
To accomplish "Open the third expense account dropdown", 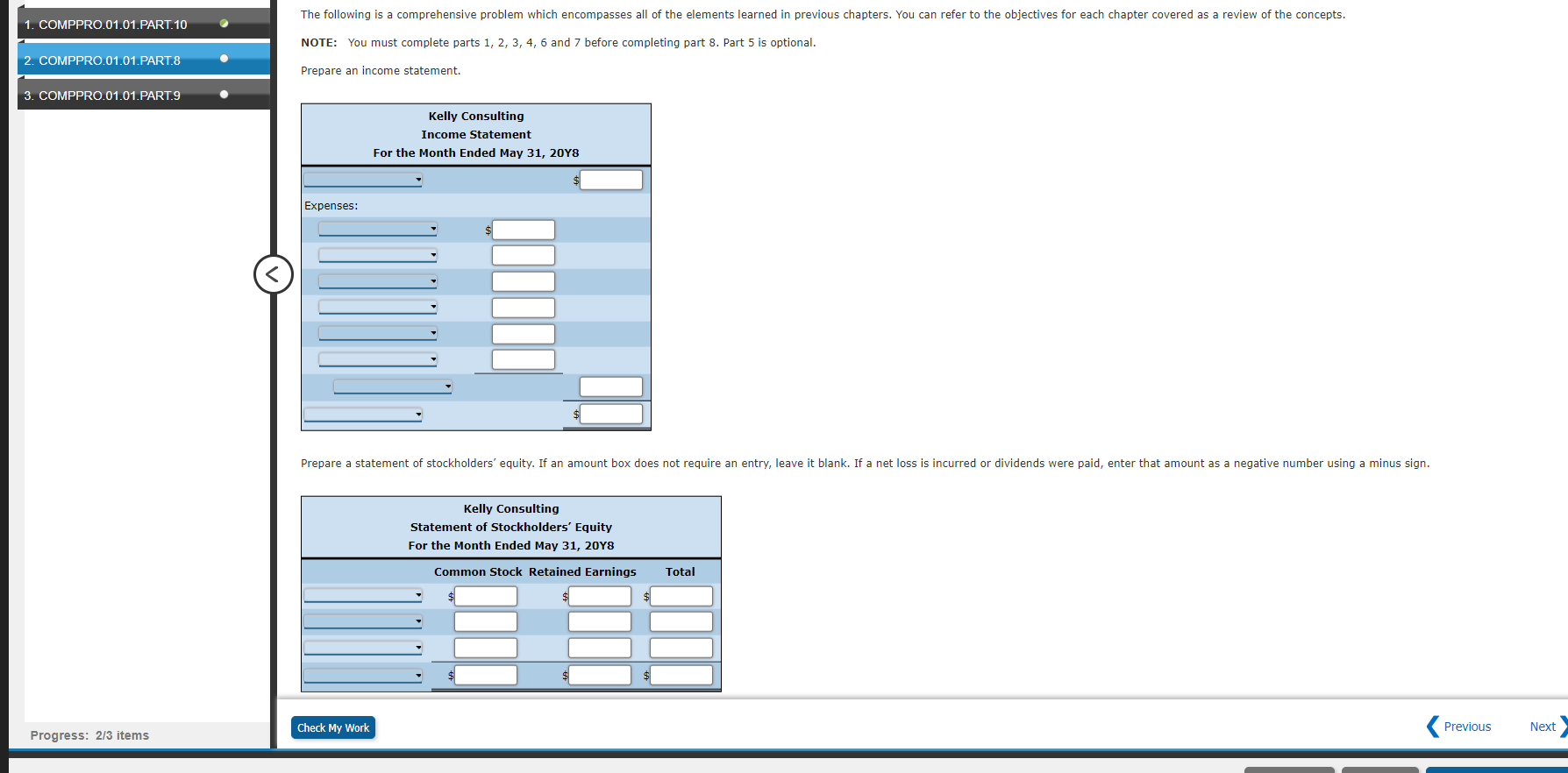I will coord(378,281).
